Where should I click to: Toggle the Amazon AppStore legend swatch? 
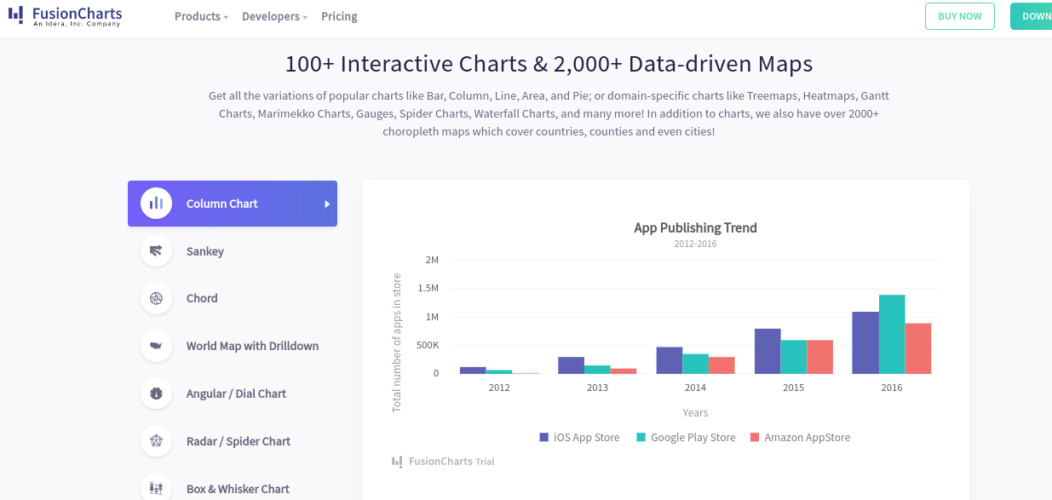coord(754,437)
